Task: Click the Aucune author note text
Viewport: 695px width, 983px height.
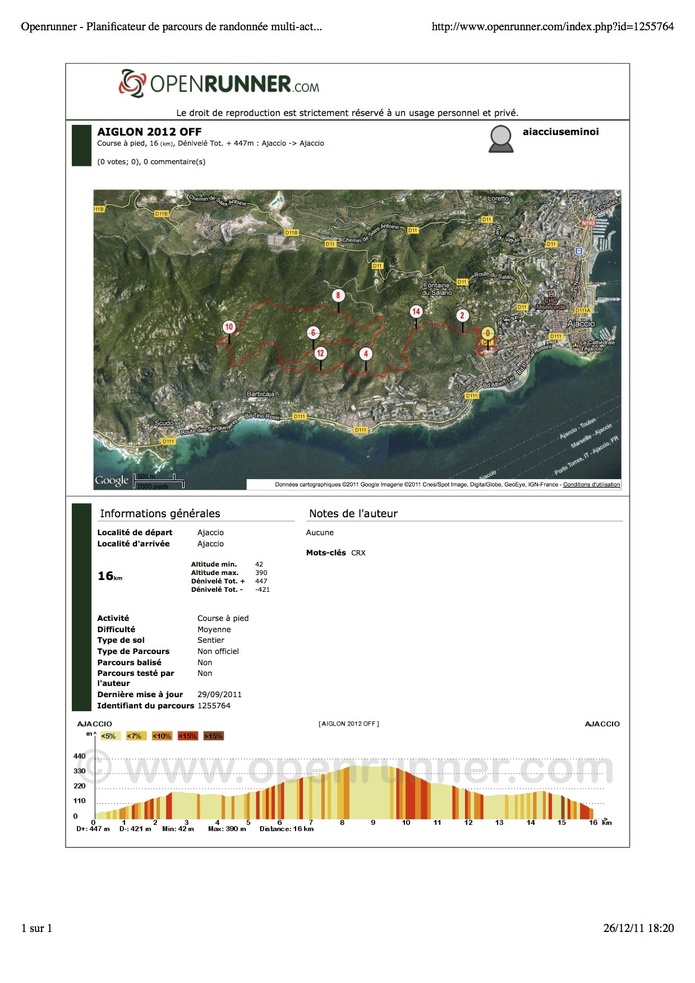Action: point(320,533)
